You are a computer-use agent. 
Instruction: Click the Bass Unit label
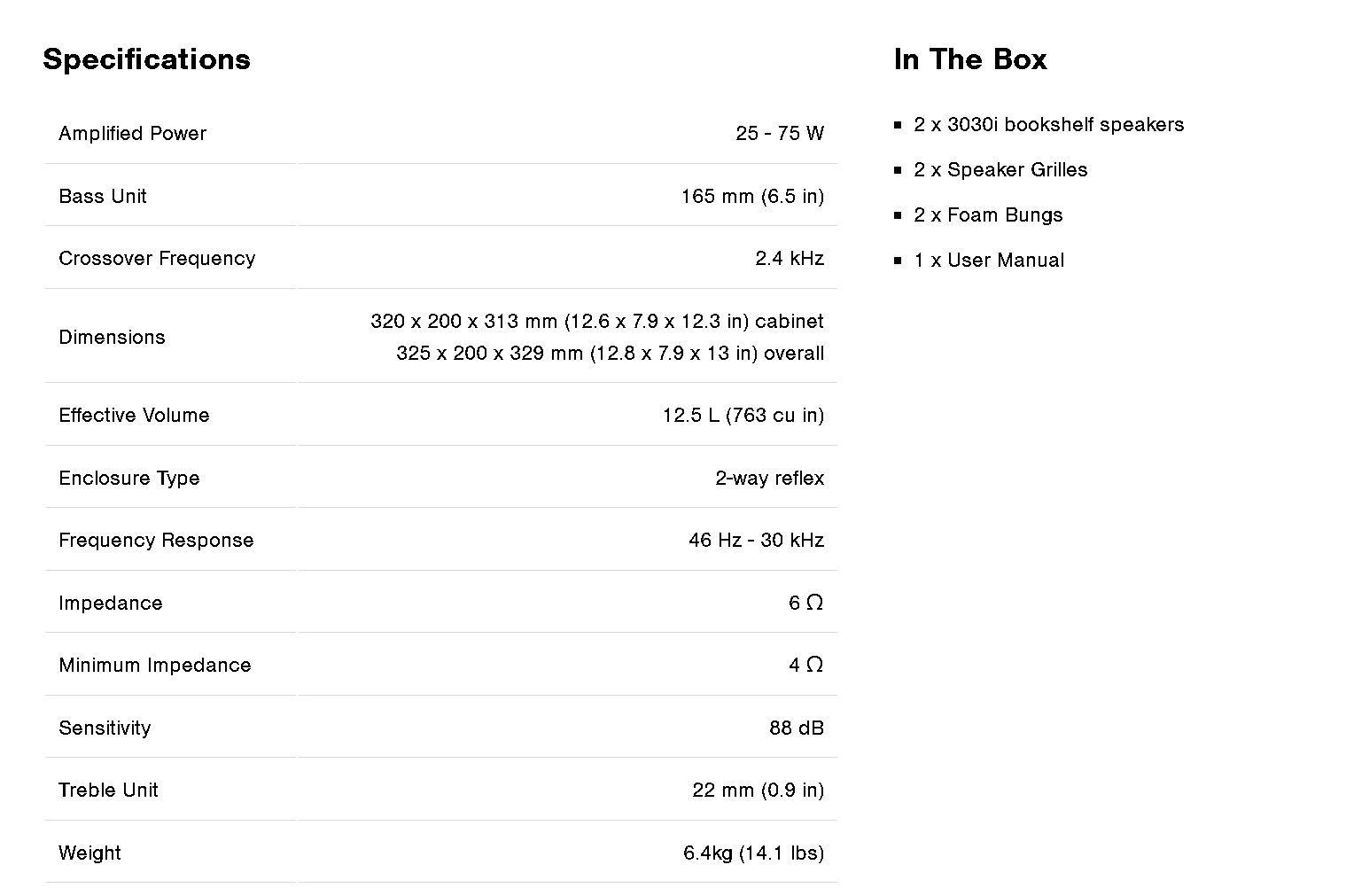[102, 196]
